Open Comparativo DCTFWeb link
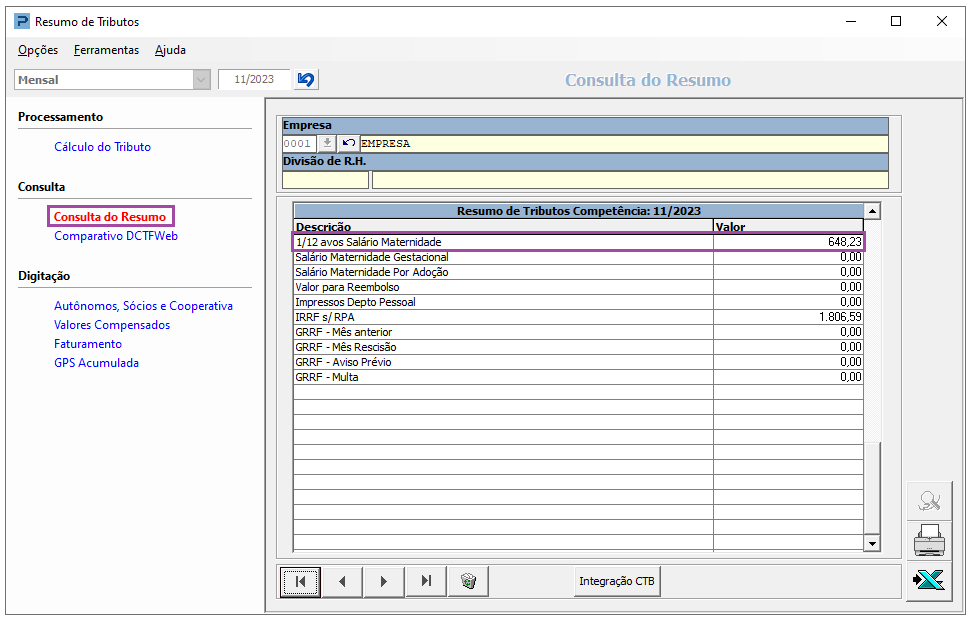The image size is (974, 622). 116,236
